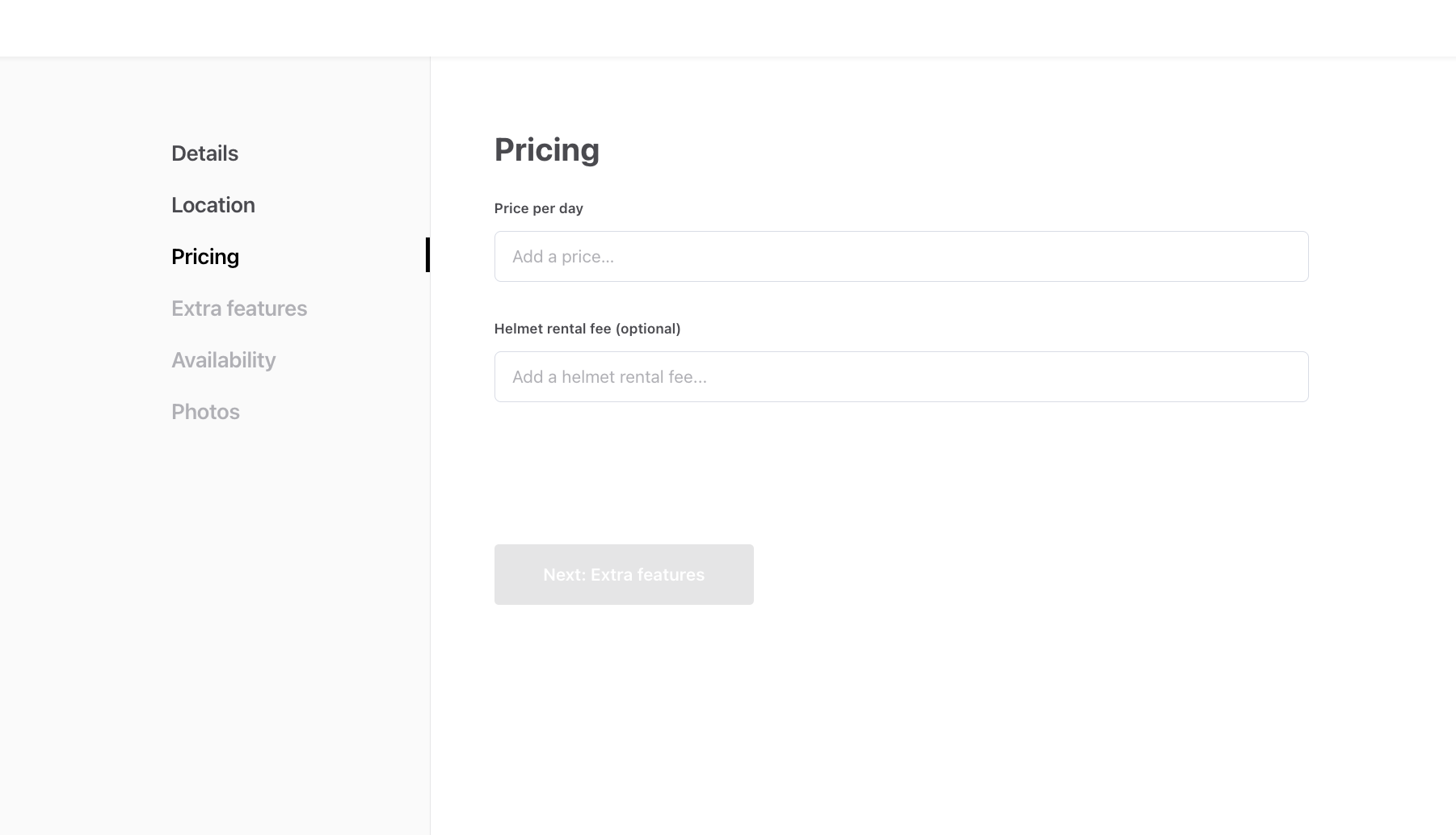The image size is (1456, 835).
Task: Click the Pricing page heading
Action: click(x=546, y=150)
